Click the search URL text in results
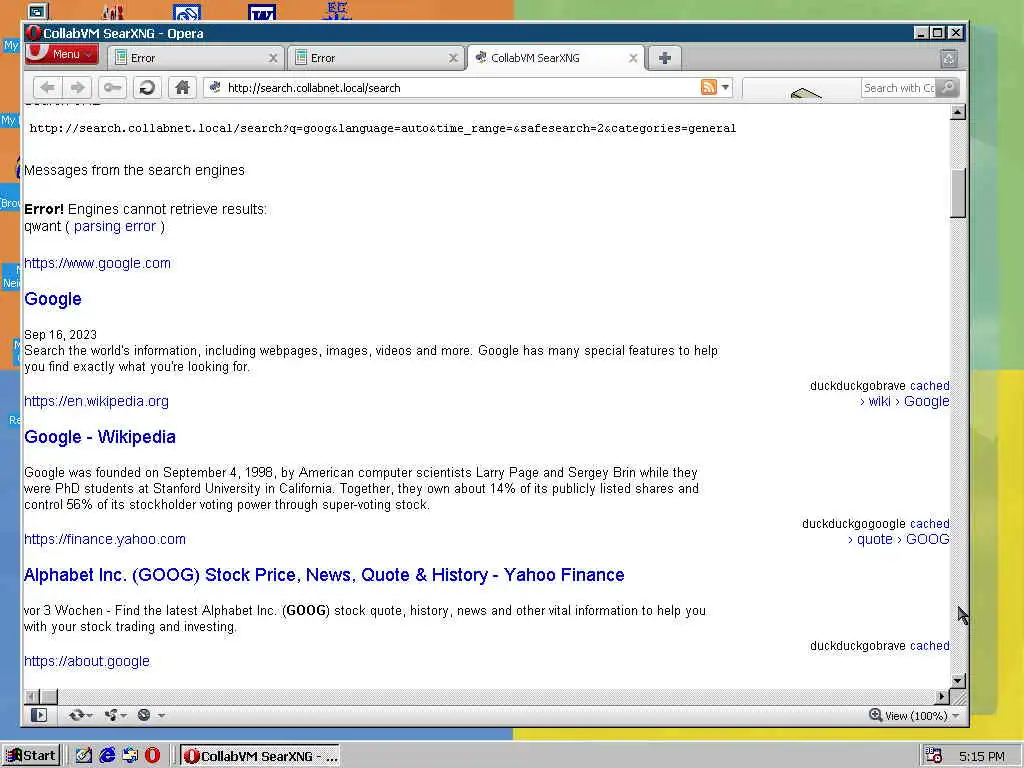 [x=383, y=129]
